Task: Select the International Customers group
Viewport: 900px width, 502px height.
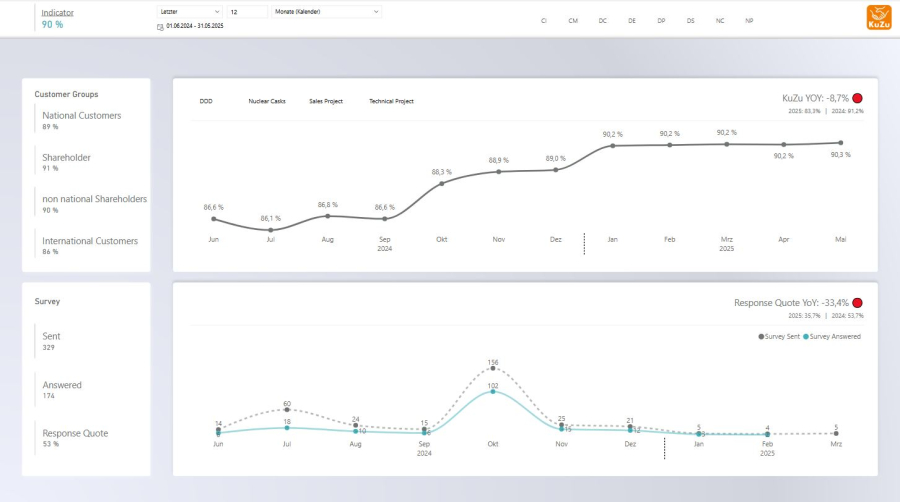Action: coord(90,245)
